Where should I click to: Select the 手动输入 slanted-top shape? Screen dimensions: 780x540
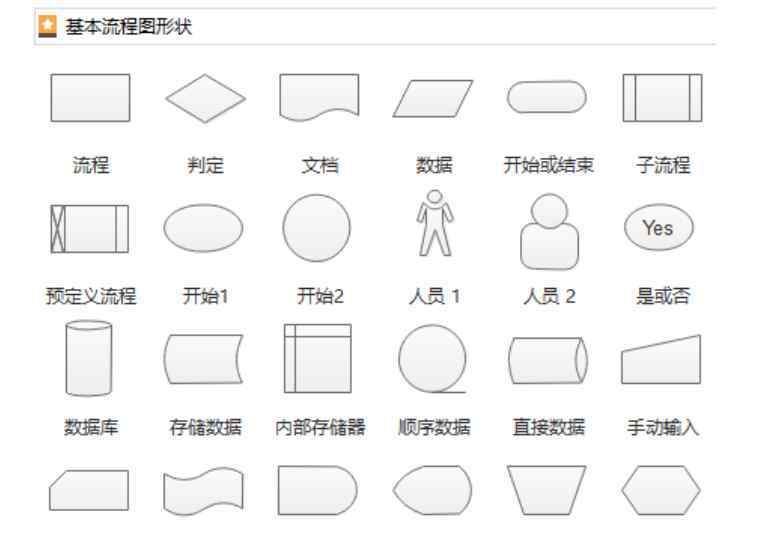[x=661, y=360]
